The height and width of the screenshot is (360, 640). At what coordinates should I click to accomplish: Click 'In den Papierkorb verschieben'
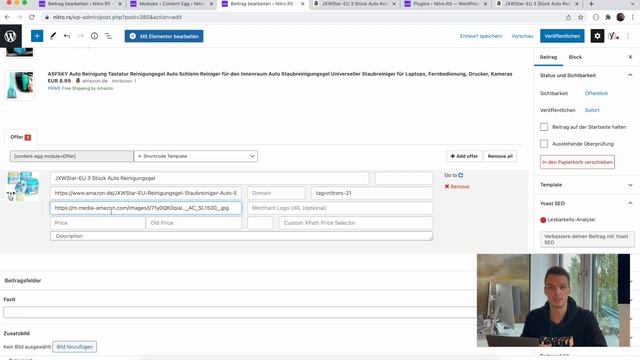point(577,162)
